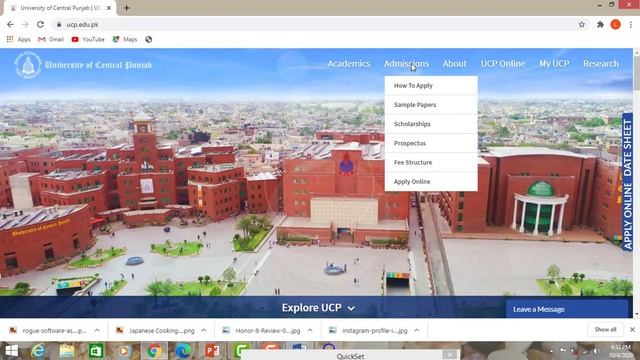
Task: Expand options for instagram-profile download
Action: coord(417,330)
